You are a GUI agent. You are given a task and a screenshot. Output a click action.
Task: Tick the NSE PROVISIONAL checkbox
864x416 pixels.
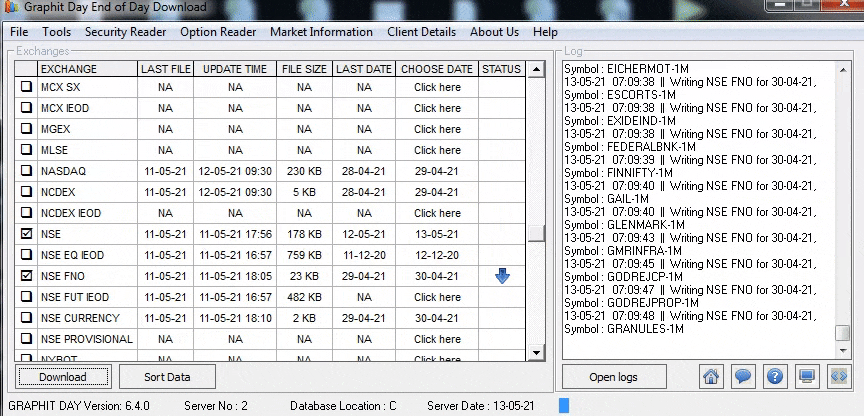[x=26, y=339]
